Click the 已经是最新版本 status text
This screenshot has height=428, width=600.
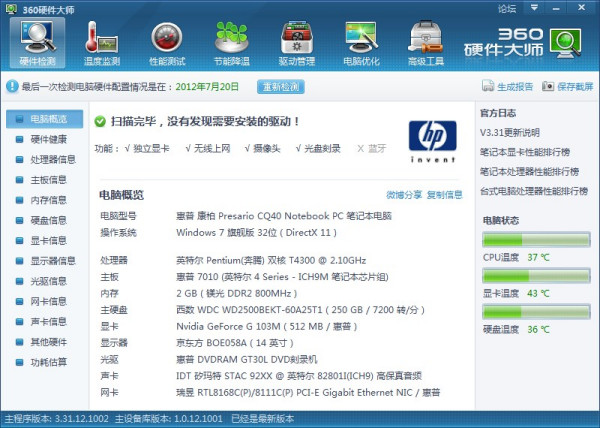point(263,419)
